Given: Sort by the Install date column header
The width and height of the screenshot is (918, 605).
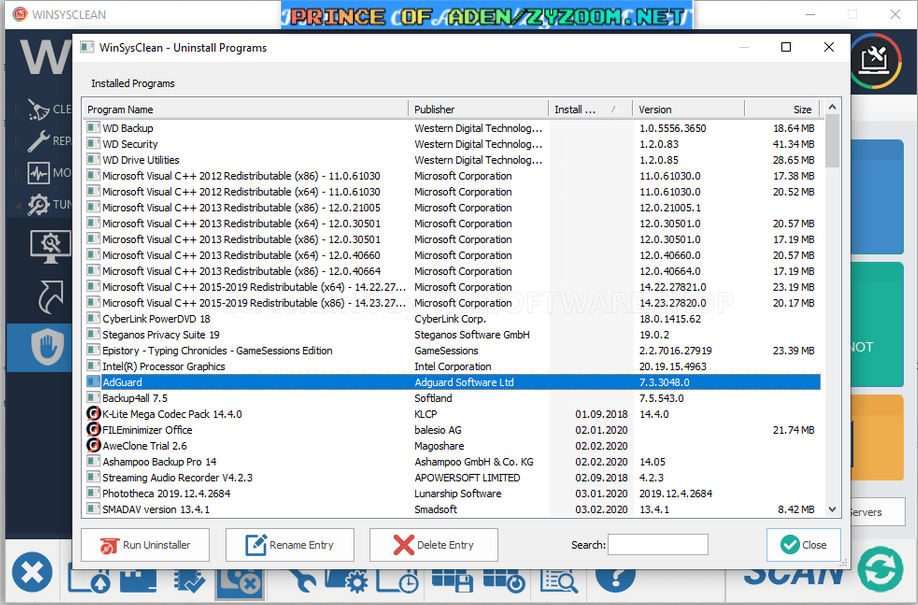Looking at the screenshot, I should tap(590, 110).
